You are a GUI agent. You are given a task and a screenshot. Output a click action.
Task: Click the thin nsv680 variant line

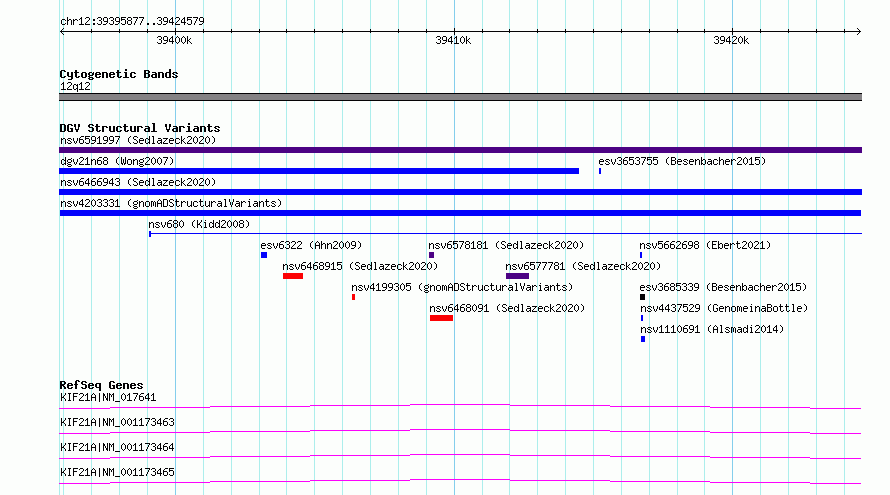click(x=505, y=233)
